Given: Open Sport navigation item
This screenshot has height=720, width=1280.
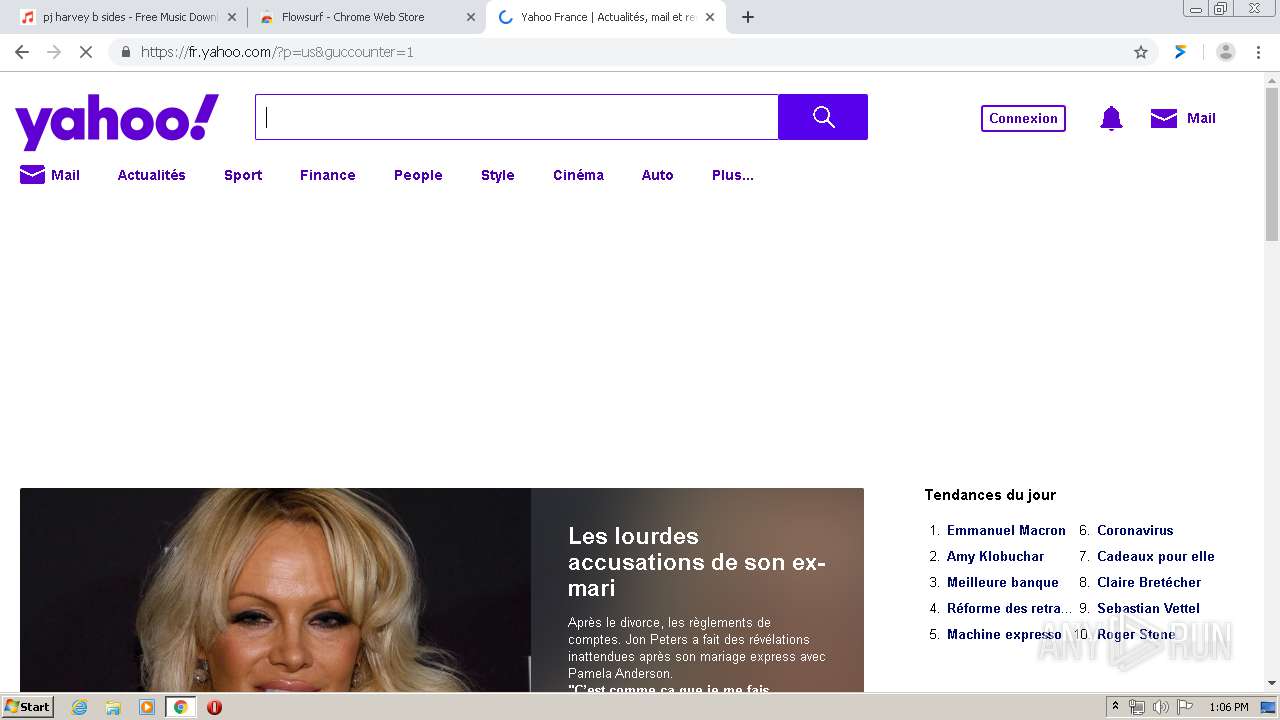Looking at the screenshot, I should [x=243, y=175].
